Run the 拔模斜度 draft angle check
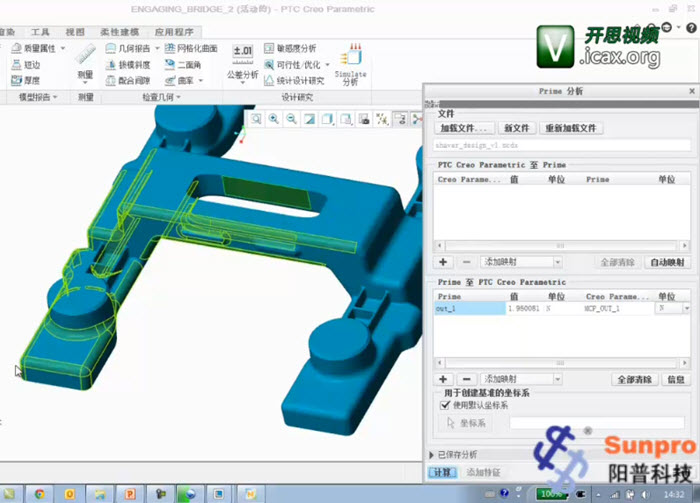Viewport: 700px width, 503px height. (128, 65)
